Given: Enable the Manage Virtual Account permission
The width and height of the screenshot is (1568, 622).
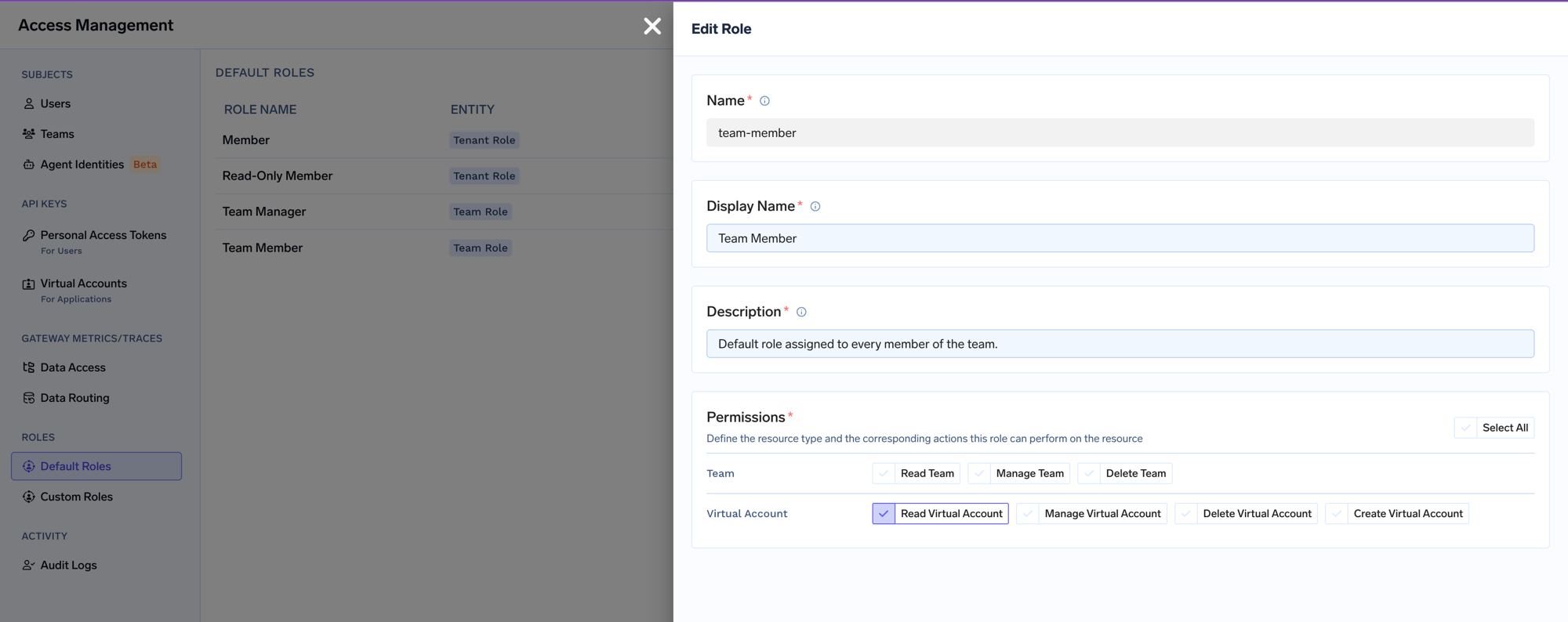Looking at the screenshot, I should point(1028,513).
